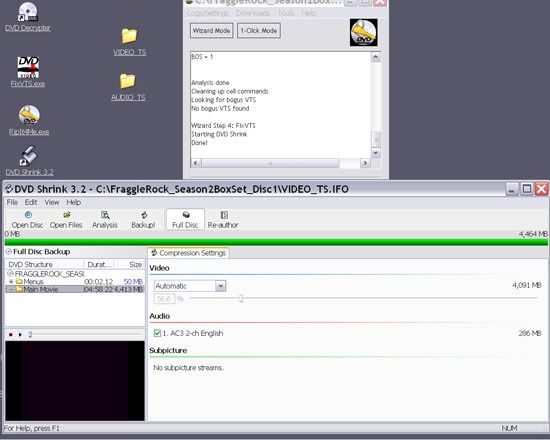
Task: Click the 1-Click Mode button in RipIt4Me
Action: pos(259,31)
